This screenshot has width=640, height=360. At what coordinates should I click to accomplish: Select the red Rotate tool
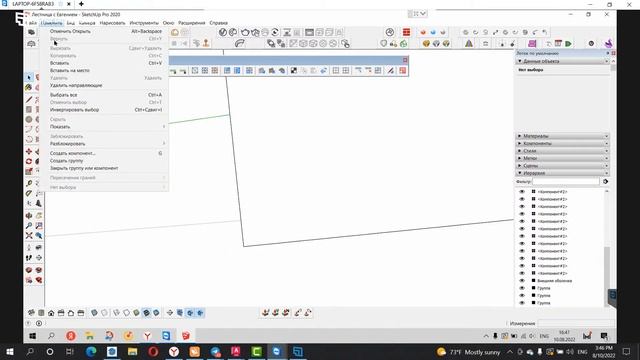click(x=29, y=162)
